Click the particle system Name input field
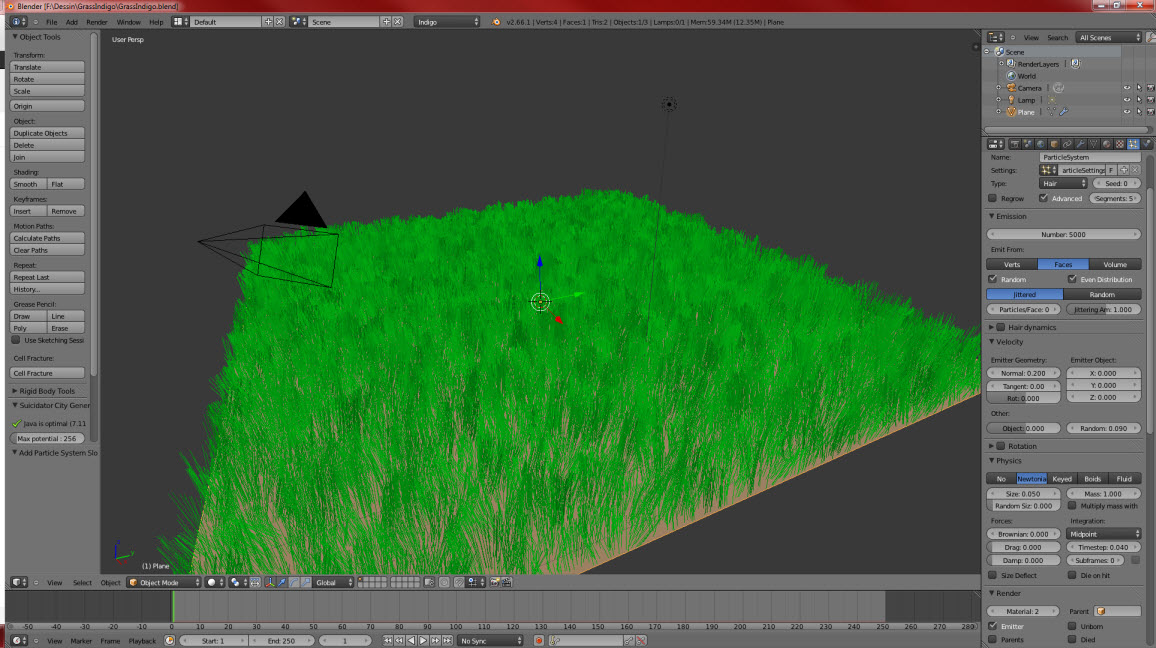This screenshot has height=648, width=1156. click(x=1089, y=157)
